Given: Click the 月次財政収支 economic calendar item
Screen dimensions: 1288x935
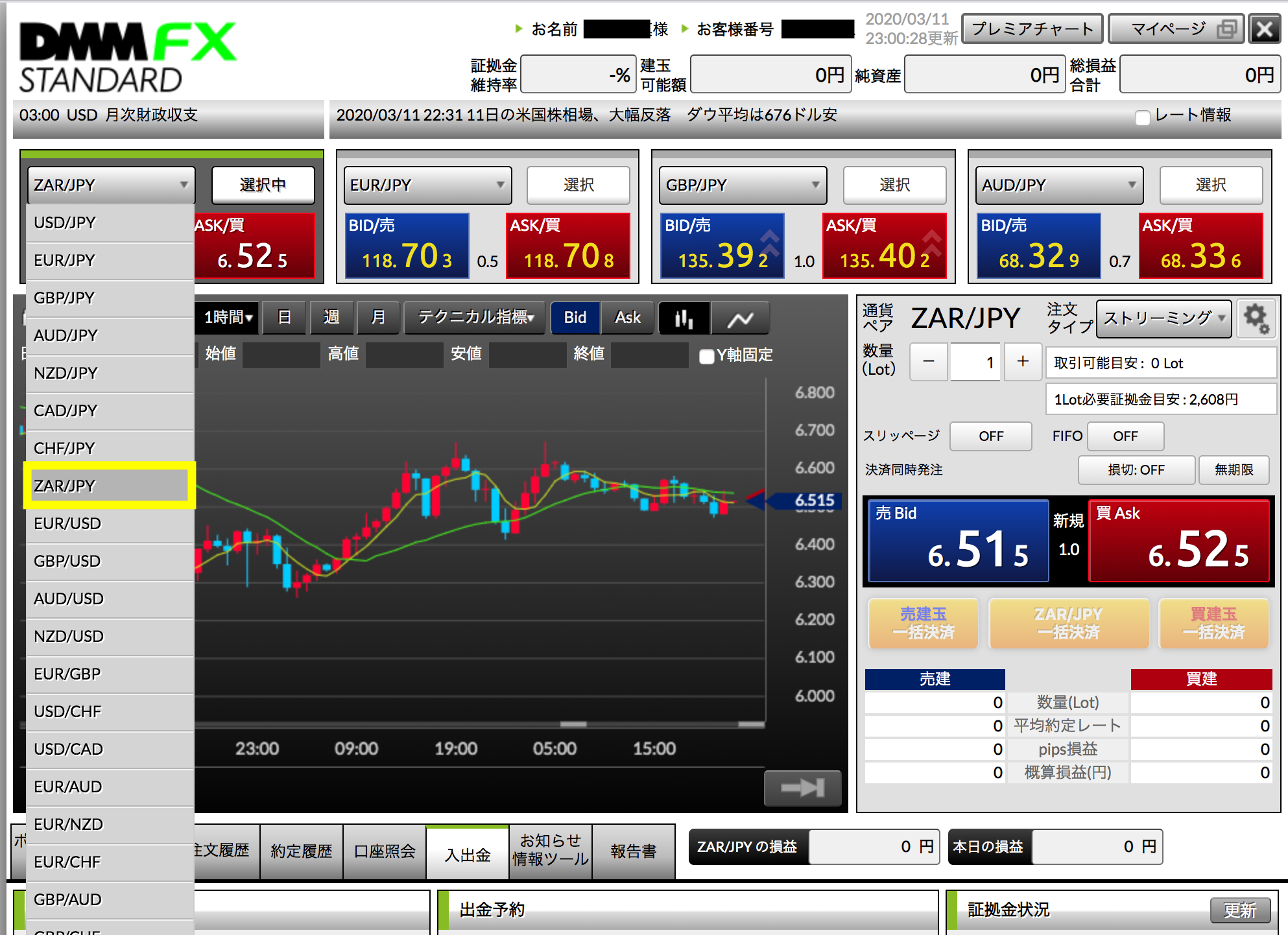Looking at the screenshot, I should (x=108, y=115).
